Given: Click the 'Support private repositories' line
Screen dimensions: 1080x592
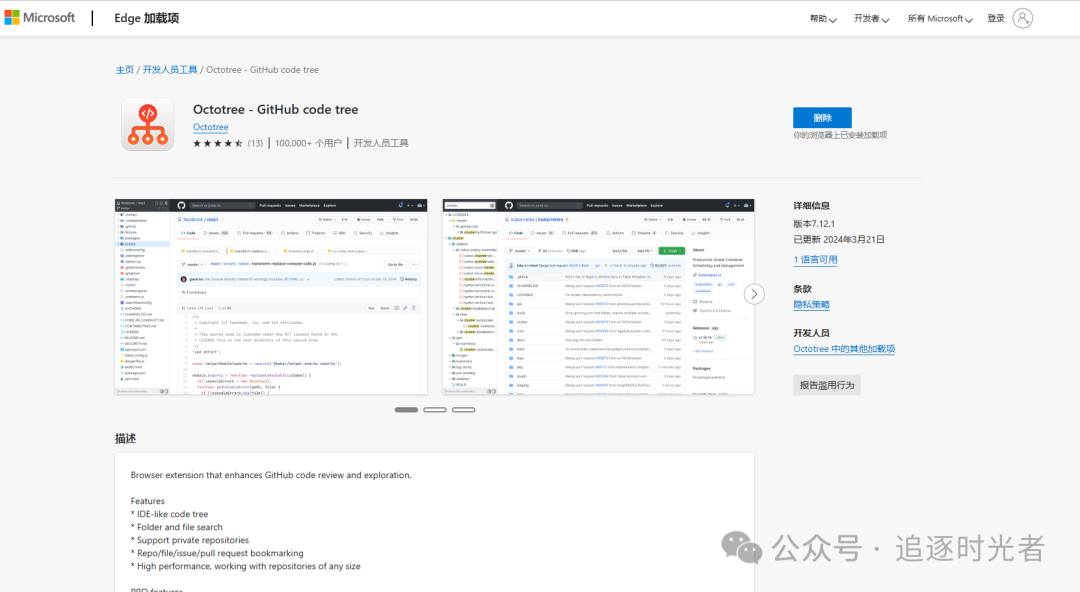Looking at the screenshot, I should click(190, 540).
